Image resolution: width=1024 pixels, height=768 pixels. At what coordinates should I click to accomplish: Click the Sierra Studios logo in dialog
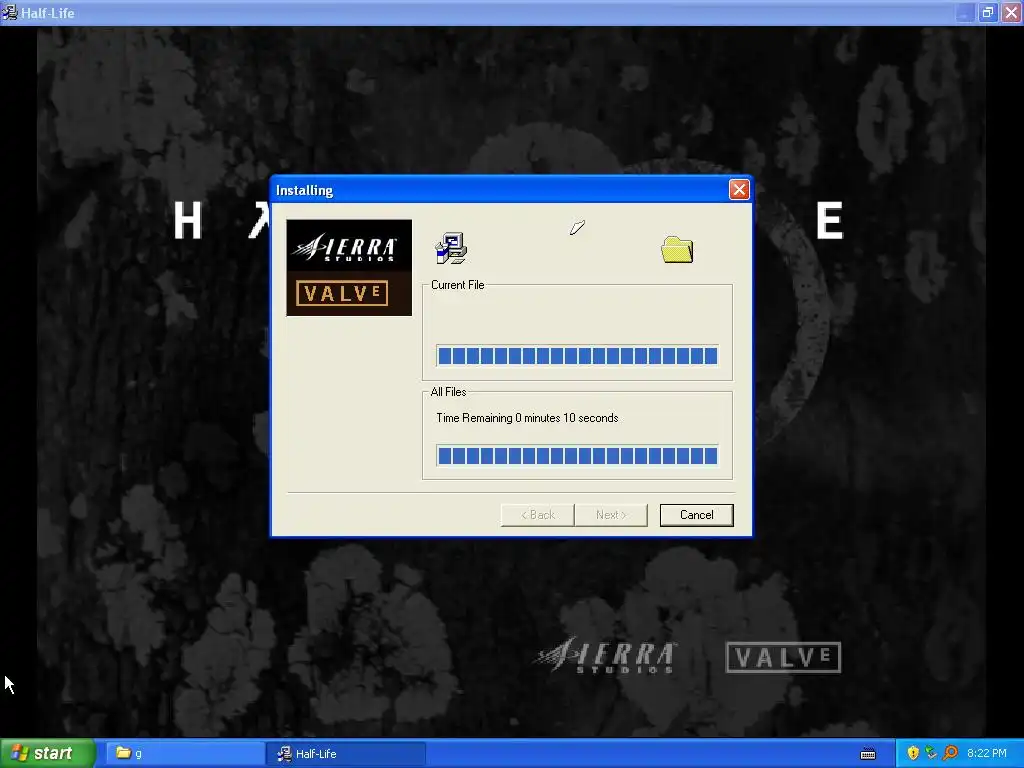coord(344,248)
